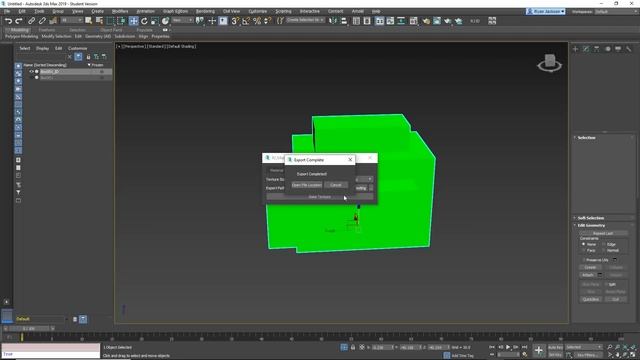Activate the Select and Move tool
This screenshot has width=640, height=360.
[133, 20]
